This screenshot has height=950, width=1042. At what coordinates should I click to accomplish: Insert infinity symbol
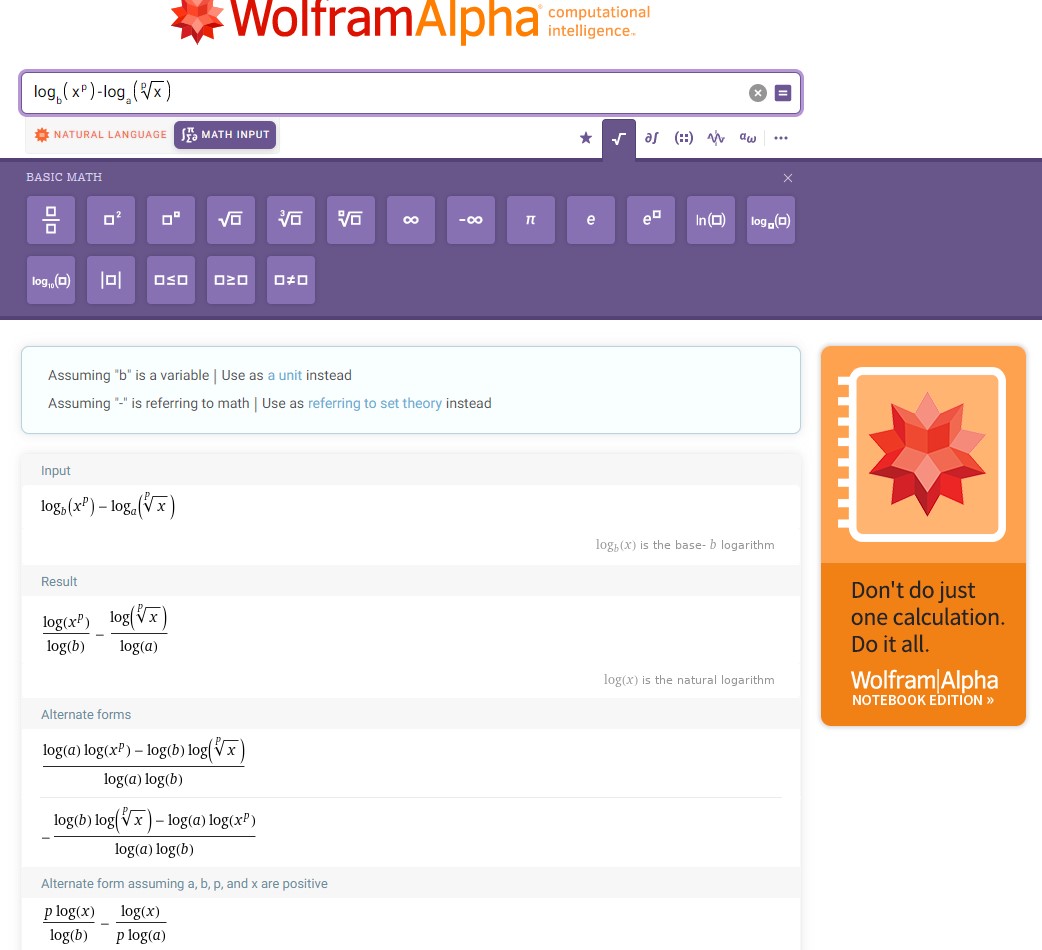click(411, 220)
